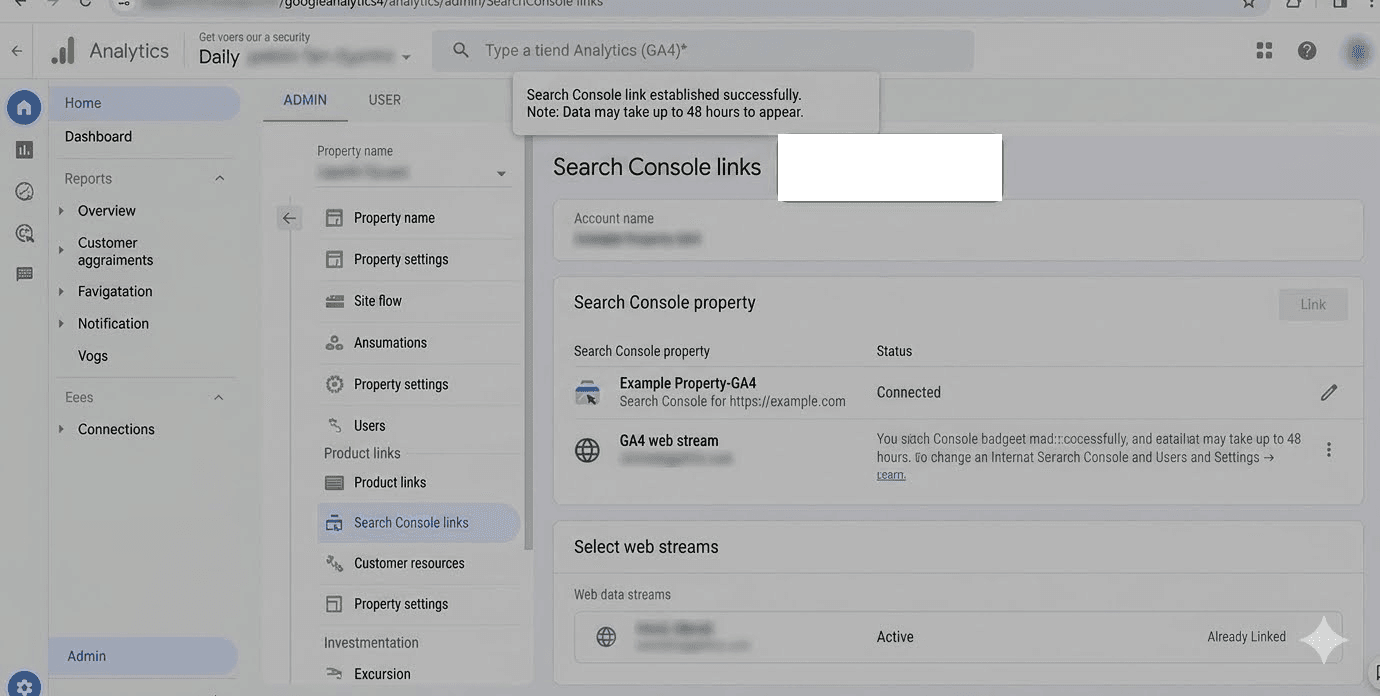Click the search magnifier icon
1380x696 pixels.
click(460, 50)
